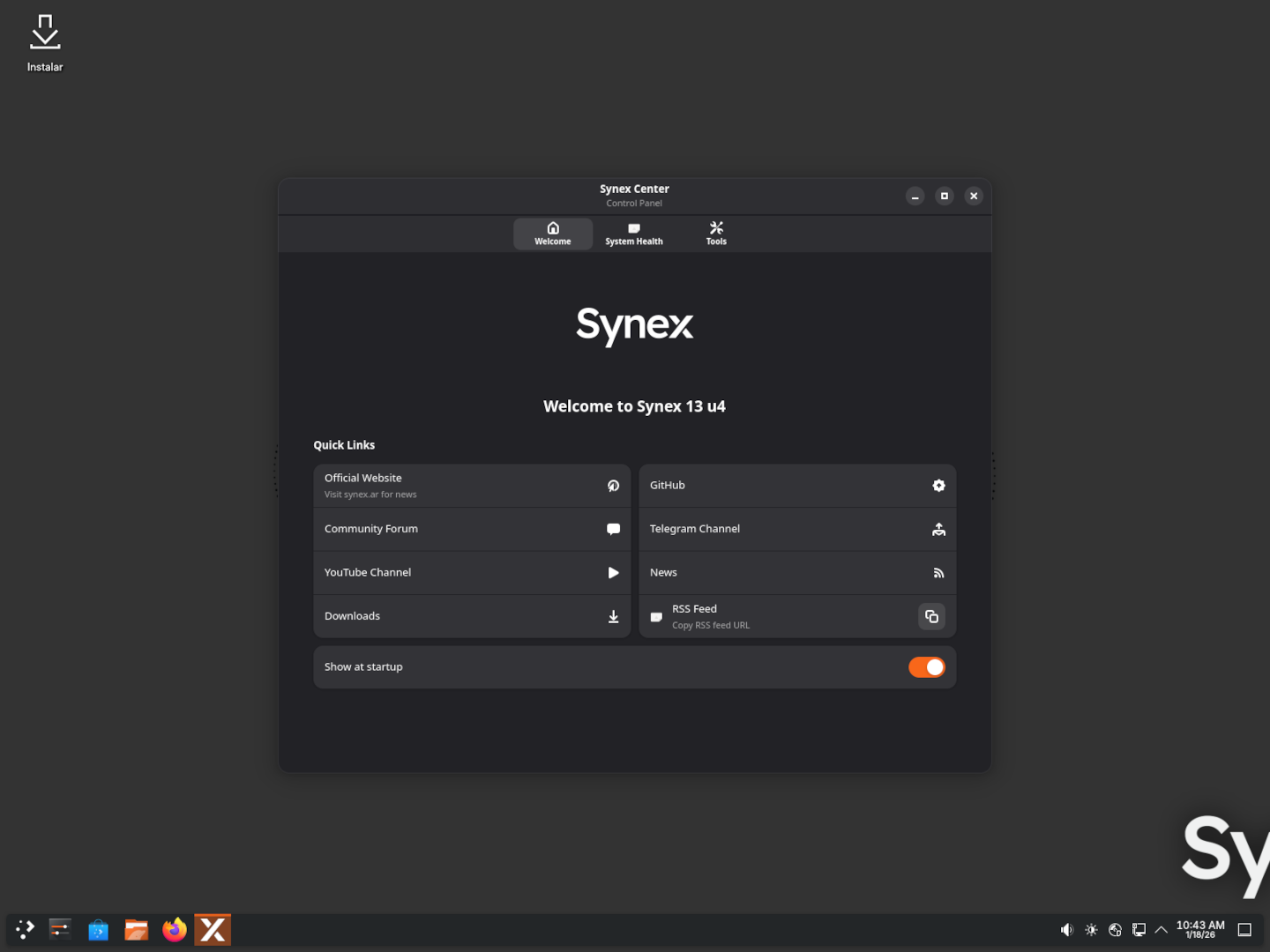Expand the hidden system tray icons
Screen dimensions: 1270x952
(x=1162, y=930)
